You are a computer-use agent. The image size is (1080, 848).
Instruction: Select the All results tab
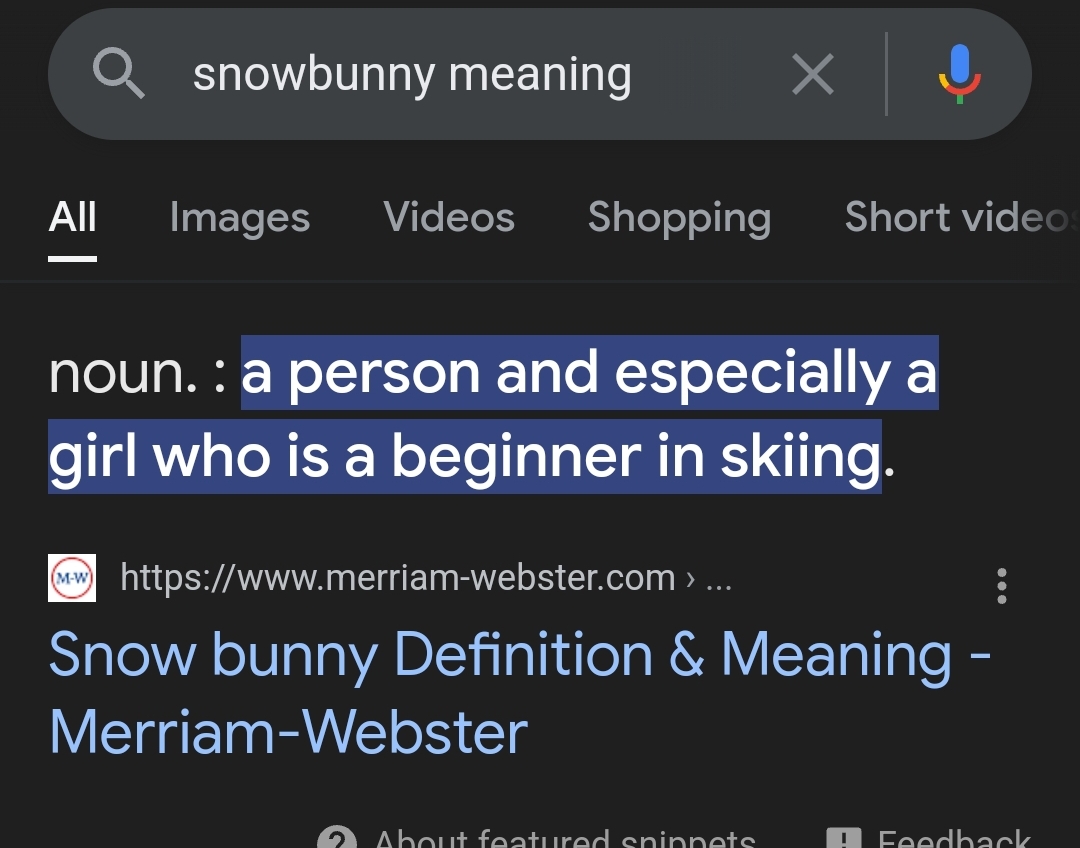[72, 218]
